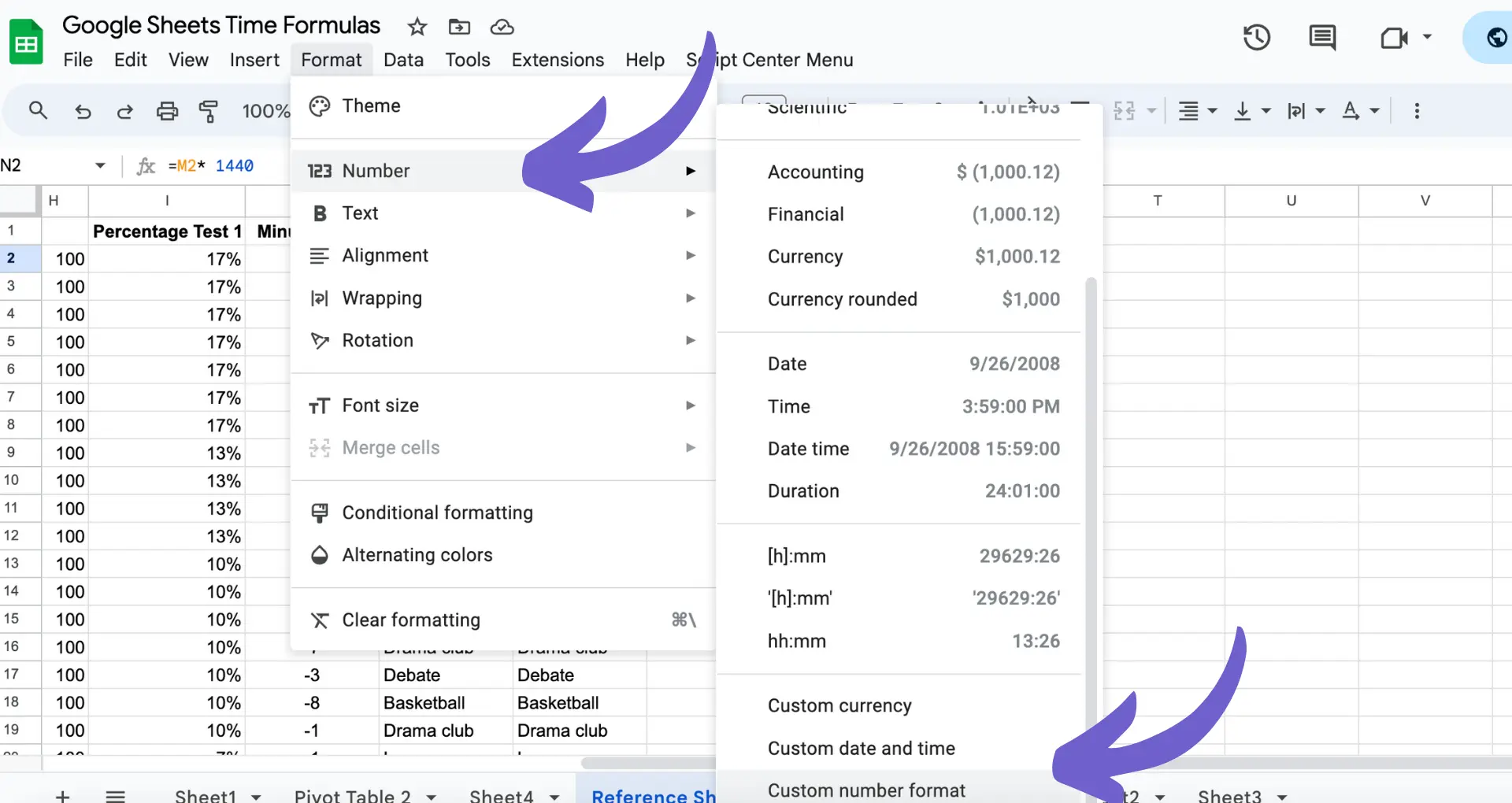This screenshot has height=803, width=1512.
Task: Apply the [h]:mm custom format
Action: tap(901, 556)
